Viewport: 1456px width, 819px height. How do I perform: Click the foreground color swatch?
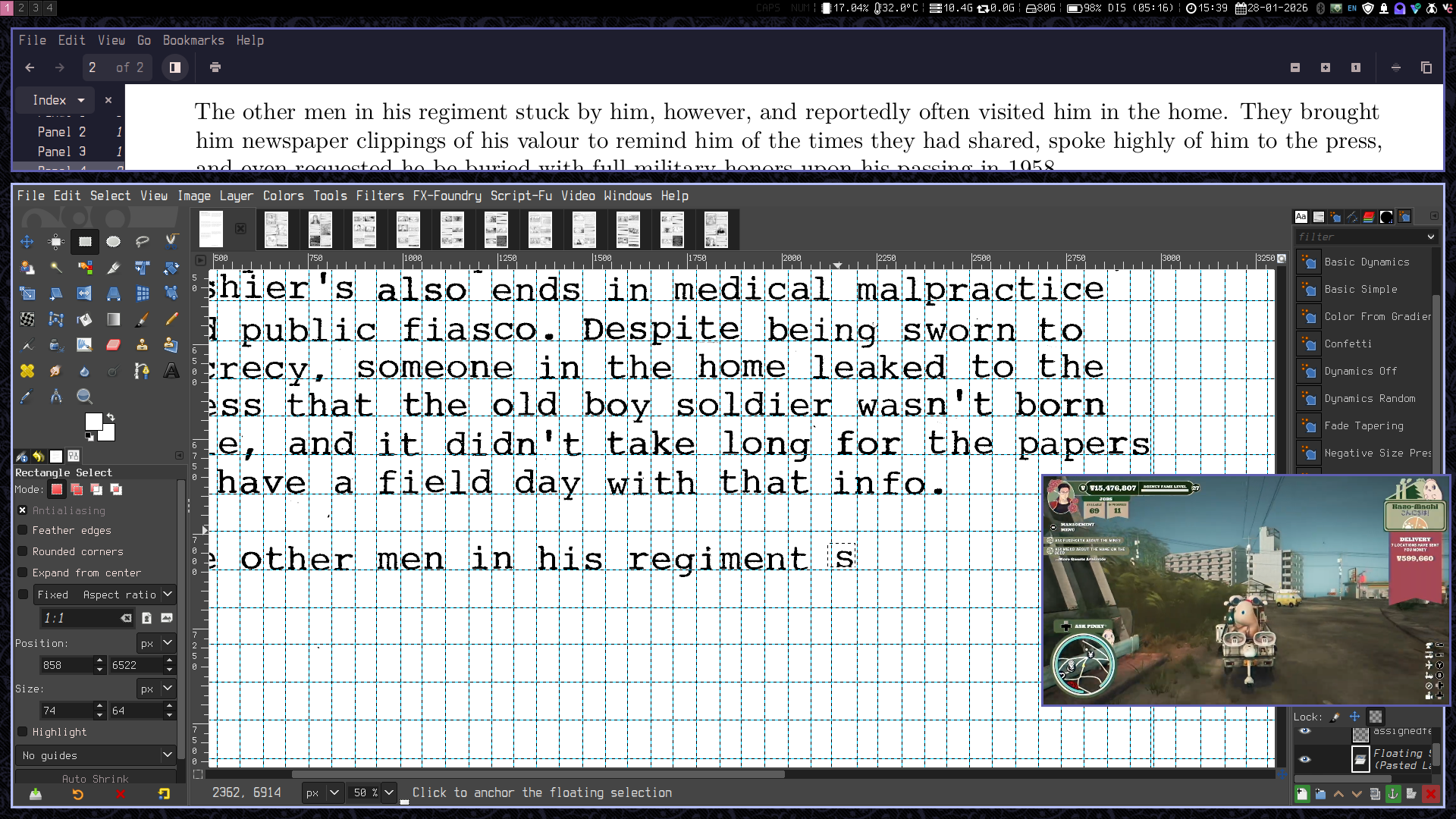click(x=93, y=422)
